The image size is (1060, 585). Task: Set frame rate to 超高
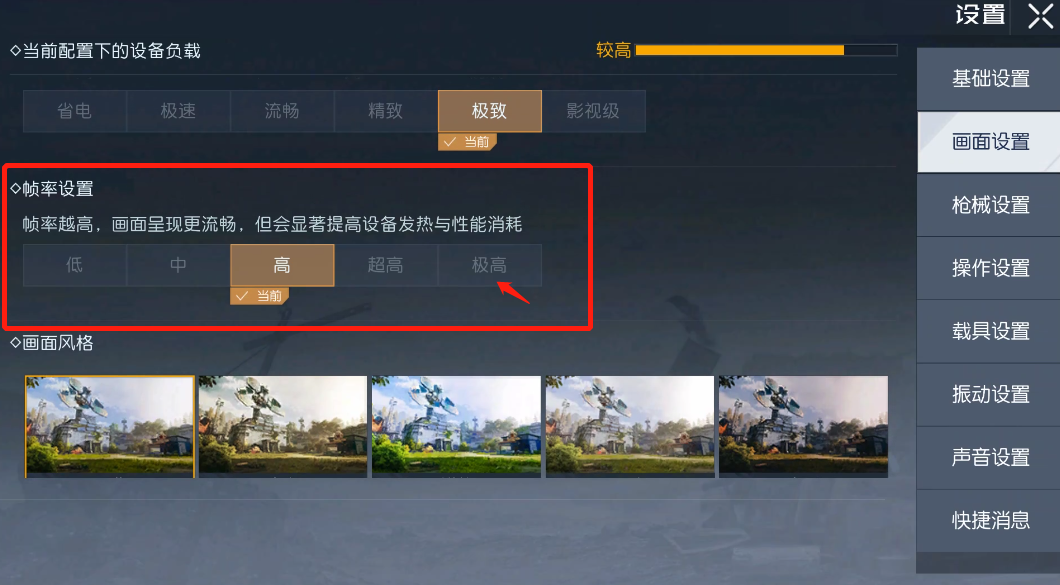pyautogui.click(x=385, y=265)
